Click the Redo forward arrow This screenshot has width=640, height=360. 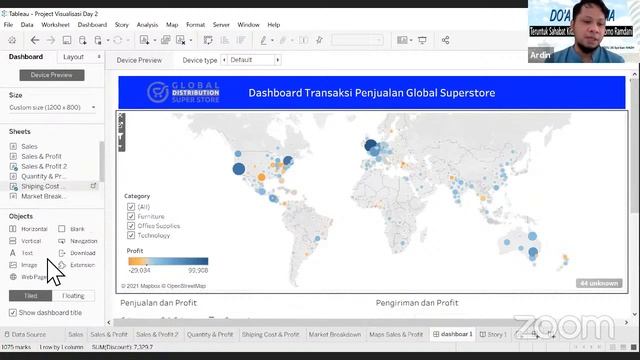point(51,40)
